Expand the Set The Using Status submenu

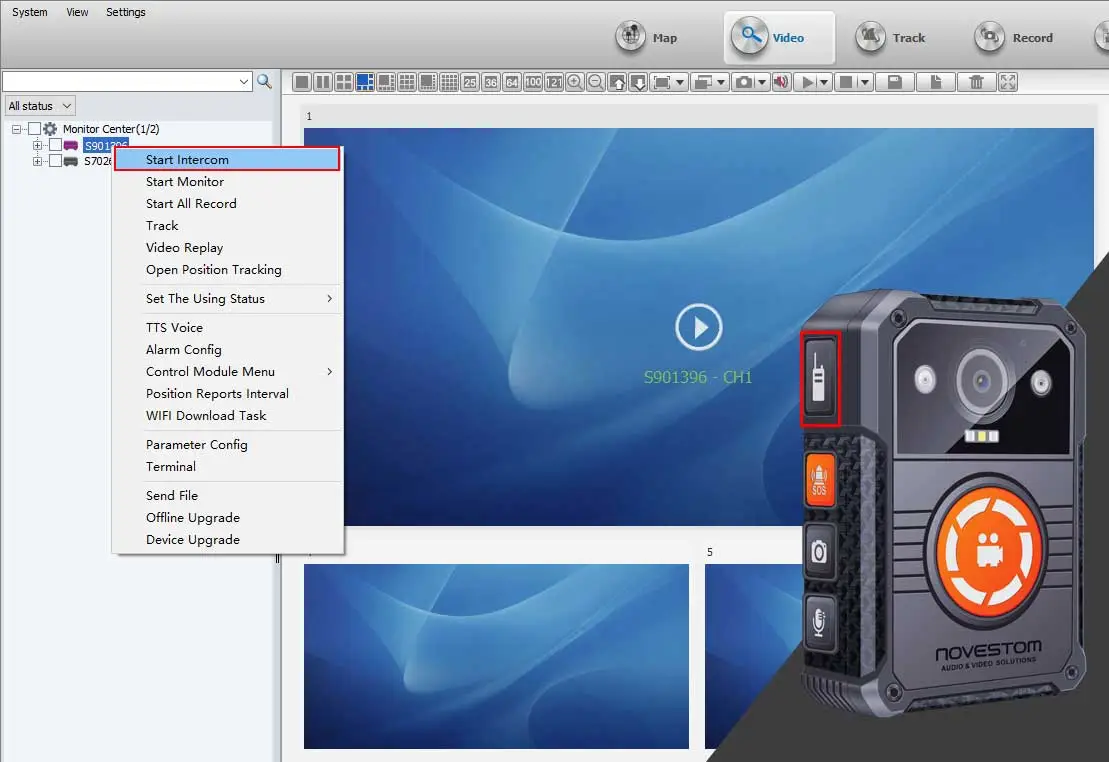pos(227,299)
